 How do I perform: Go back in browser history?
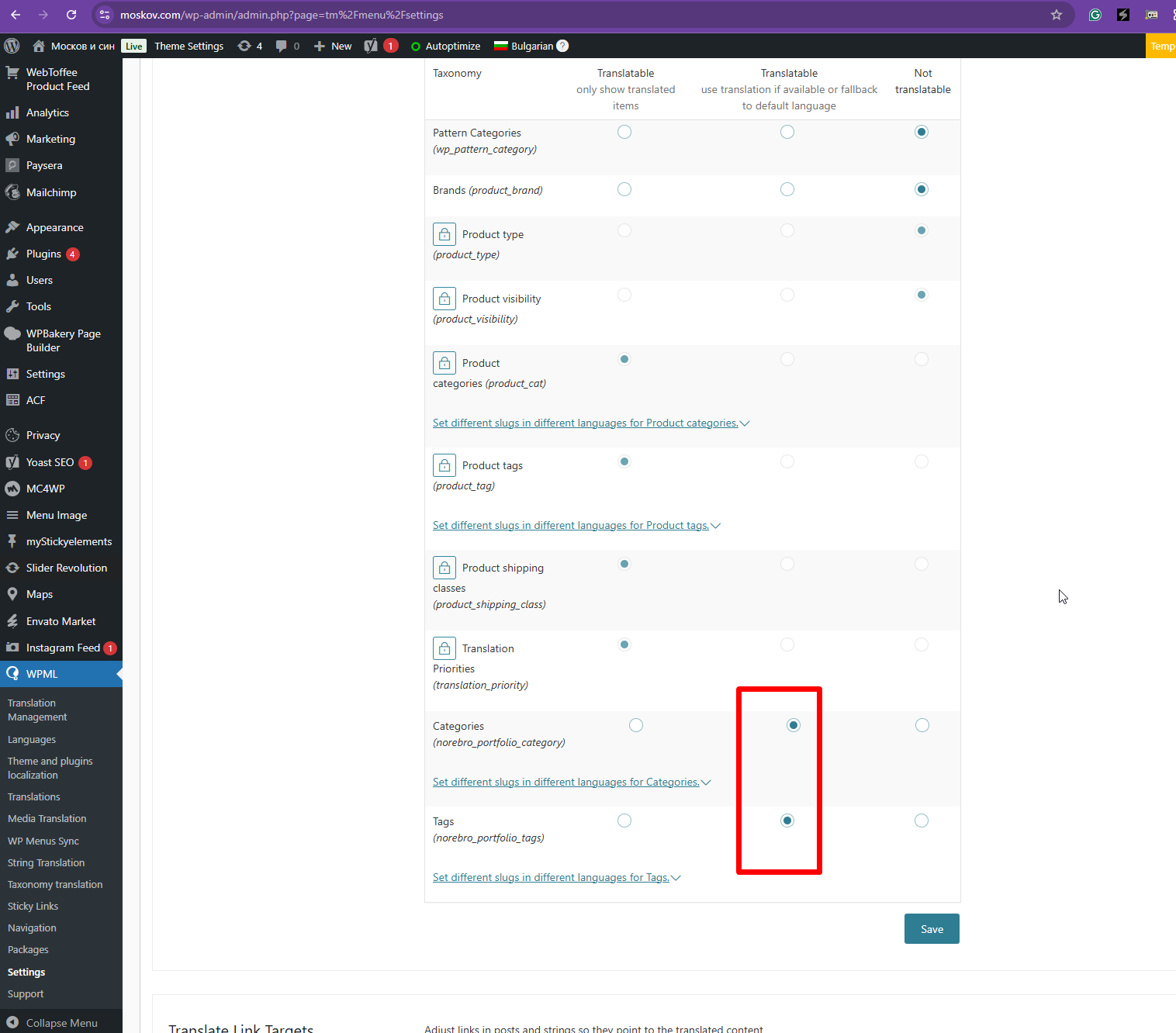coord(16,15)
